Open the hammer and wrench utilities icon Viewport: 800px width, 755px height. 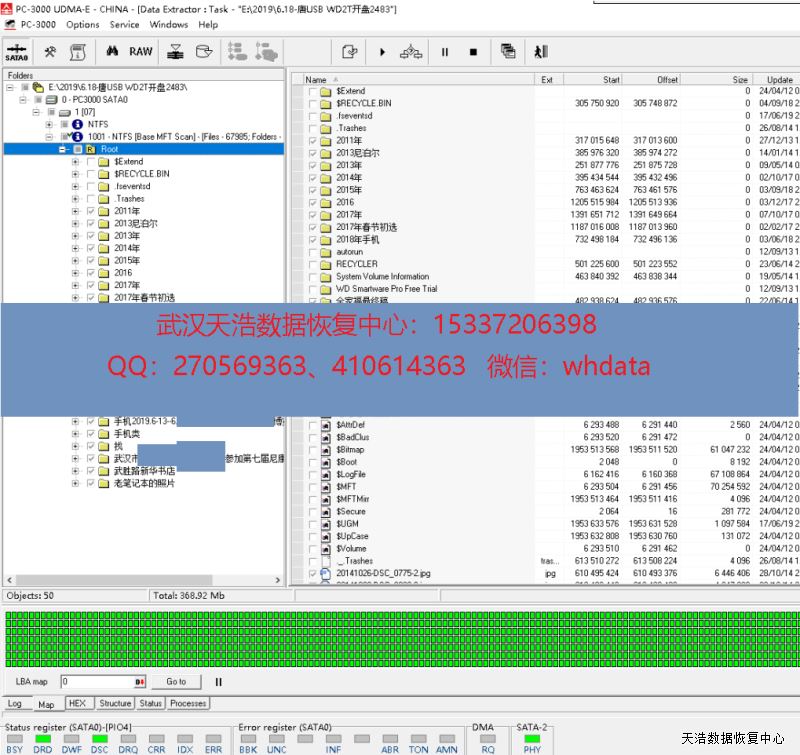50,51
